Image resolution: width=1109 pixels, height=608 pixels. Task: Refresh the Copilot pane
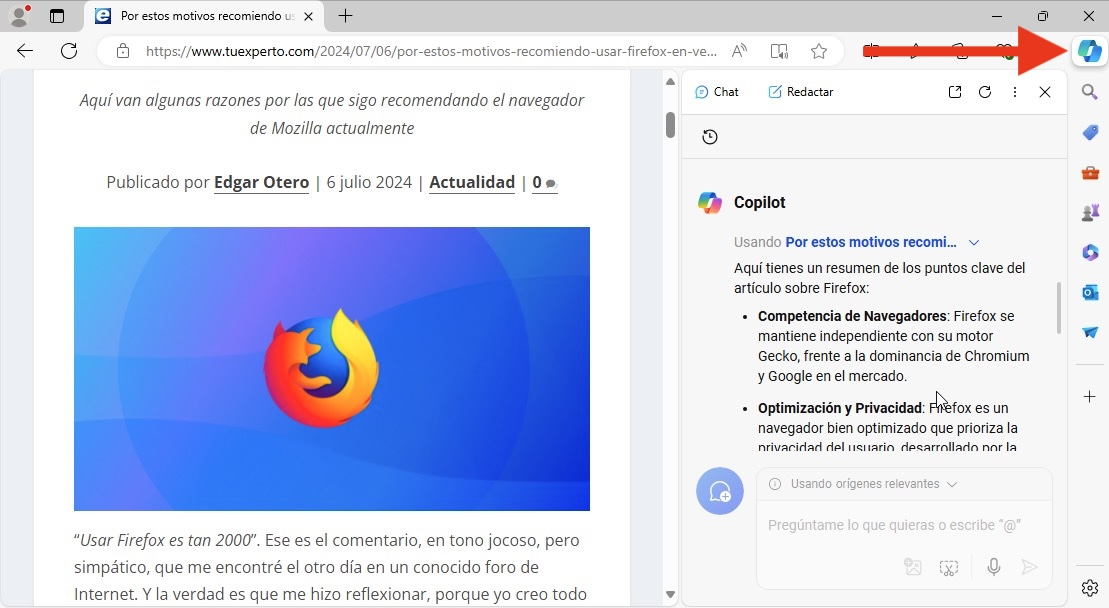click(x=985, y=92)
